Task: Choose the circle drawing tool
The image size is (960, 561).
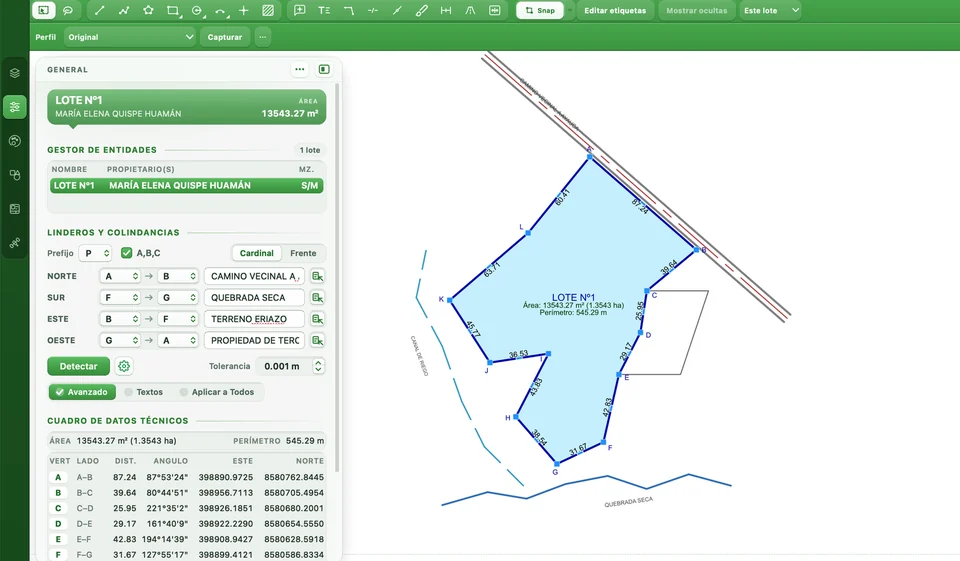Action: (197, 10)
